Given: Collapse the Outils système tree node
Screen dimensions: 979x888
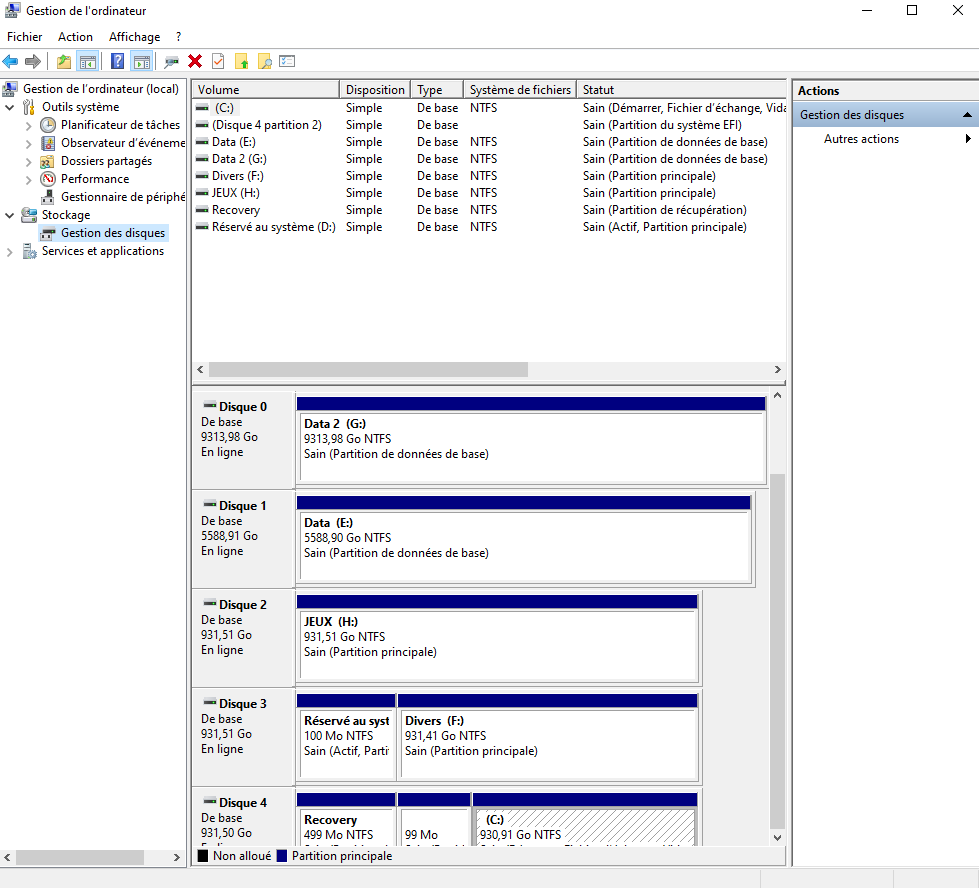Looking at the screenshot, I should point(9,107).
